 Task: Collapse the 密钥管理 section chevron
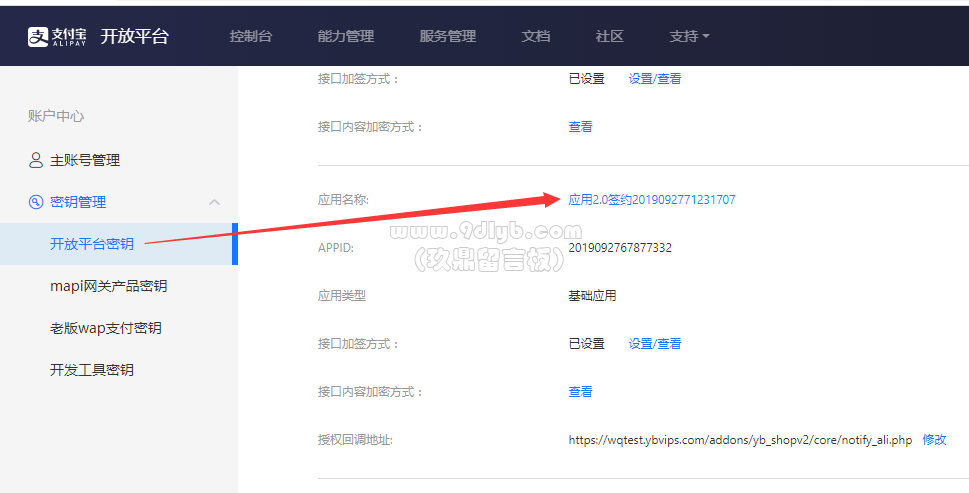(214, 202)
